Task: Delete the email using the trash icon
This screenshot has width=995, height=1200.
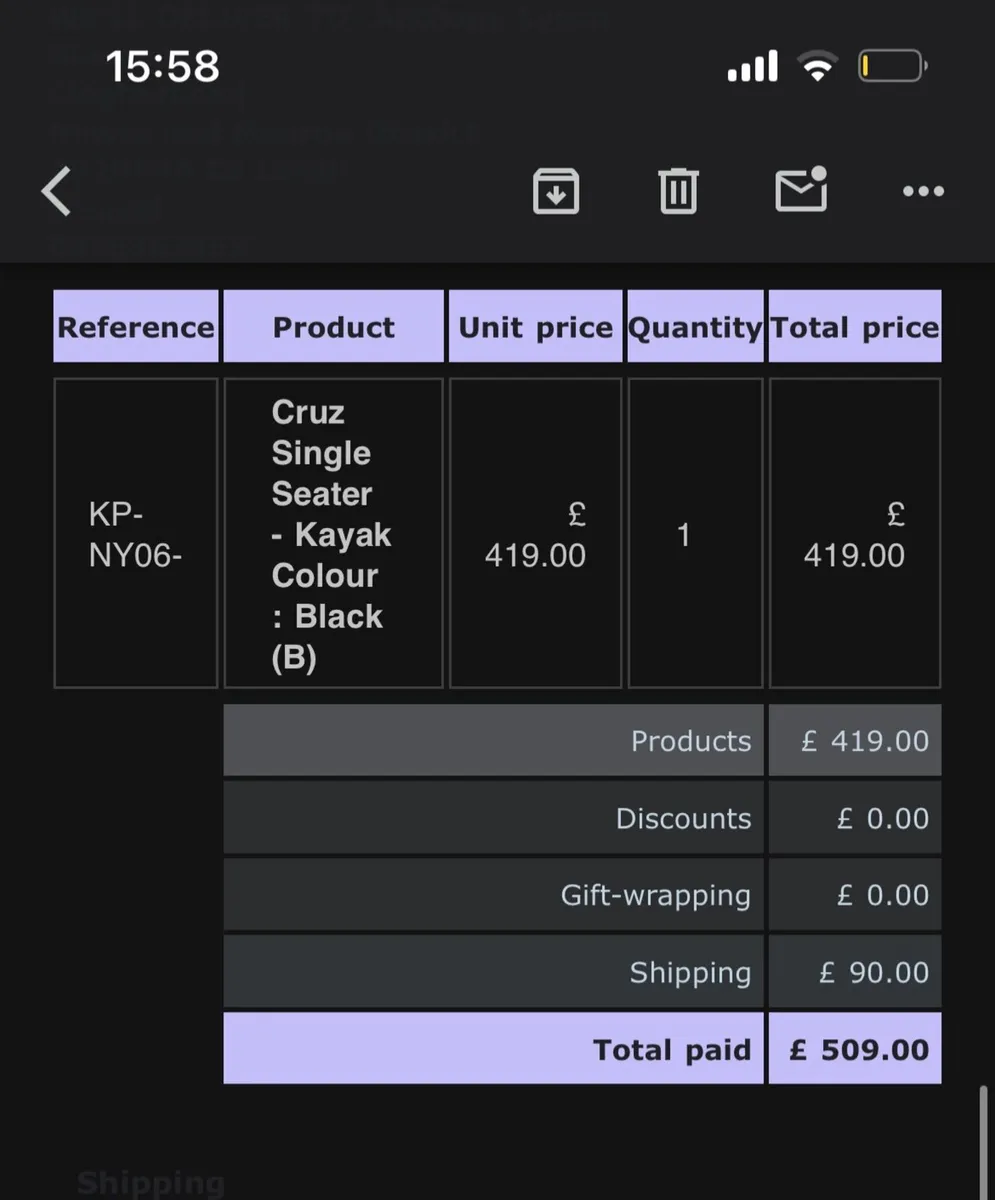Action: 678,190
